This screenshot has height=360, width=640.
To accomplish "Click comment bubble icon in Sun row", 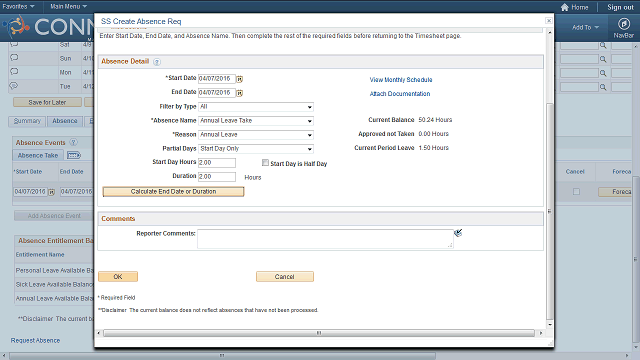I will click(x=14, y=58).
